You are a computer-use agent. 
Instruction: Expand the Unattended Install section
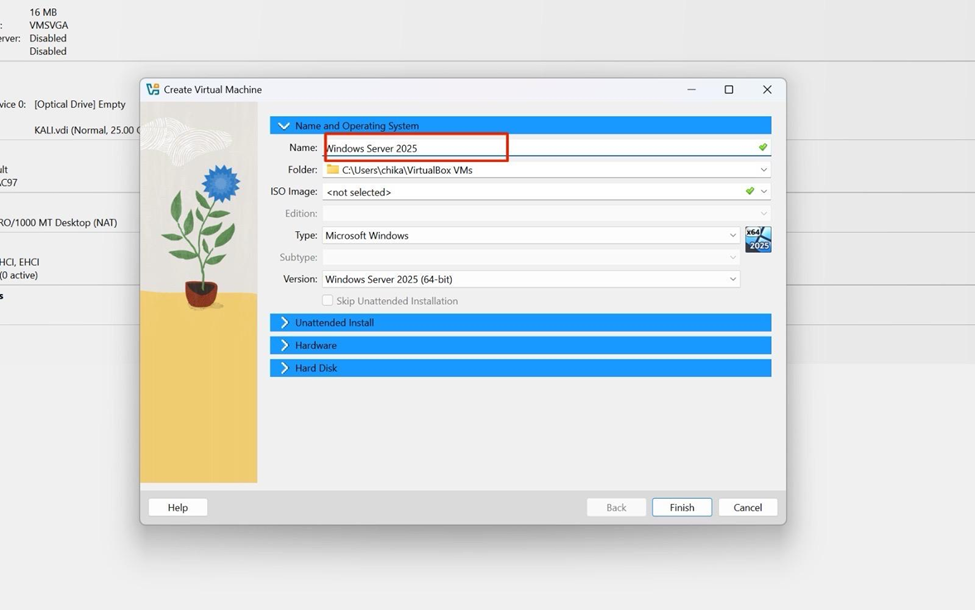coord(520,323)
